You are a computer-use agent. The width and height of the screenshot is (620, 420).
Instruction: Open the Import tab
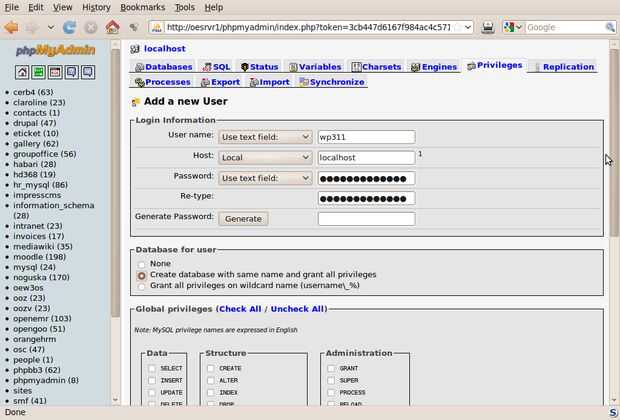point(270,82)
